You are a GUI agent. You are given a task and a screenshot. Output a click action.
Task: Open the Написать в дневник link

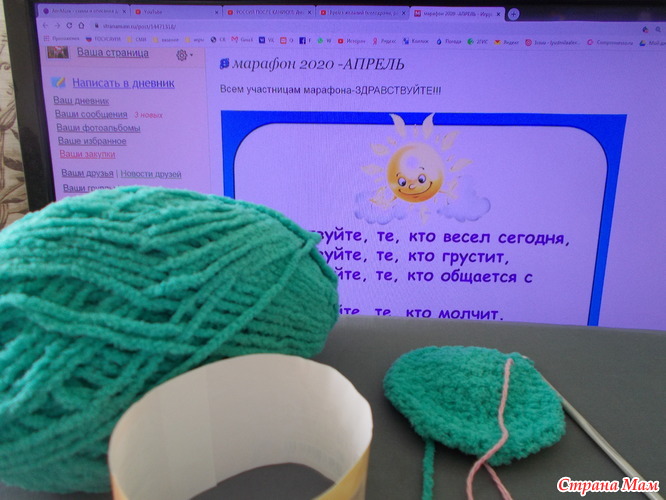tap(123, 83)
